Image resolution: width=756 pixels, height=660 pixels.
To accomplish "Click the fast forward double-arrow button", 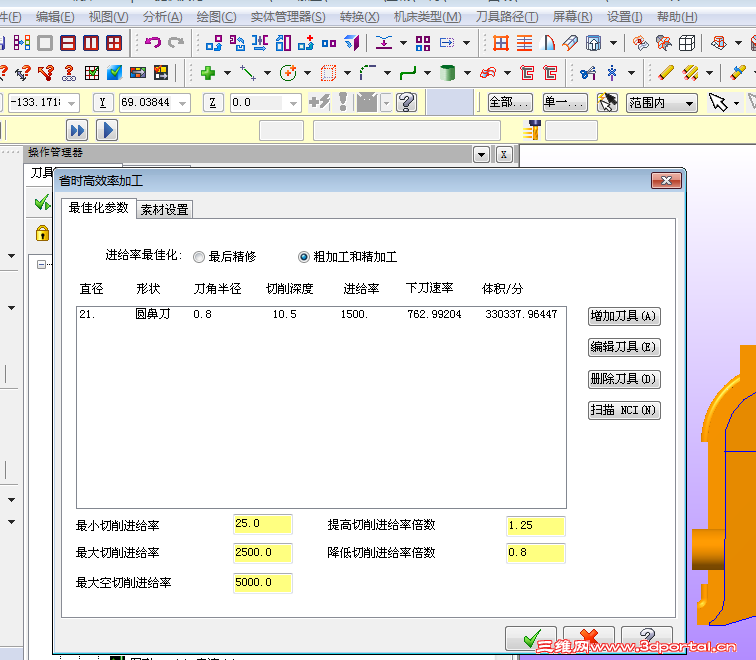I will pos(77,131).
